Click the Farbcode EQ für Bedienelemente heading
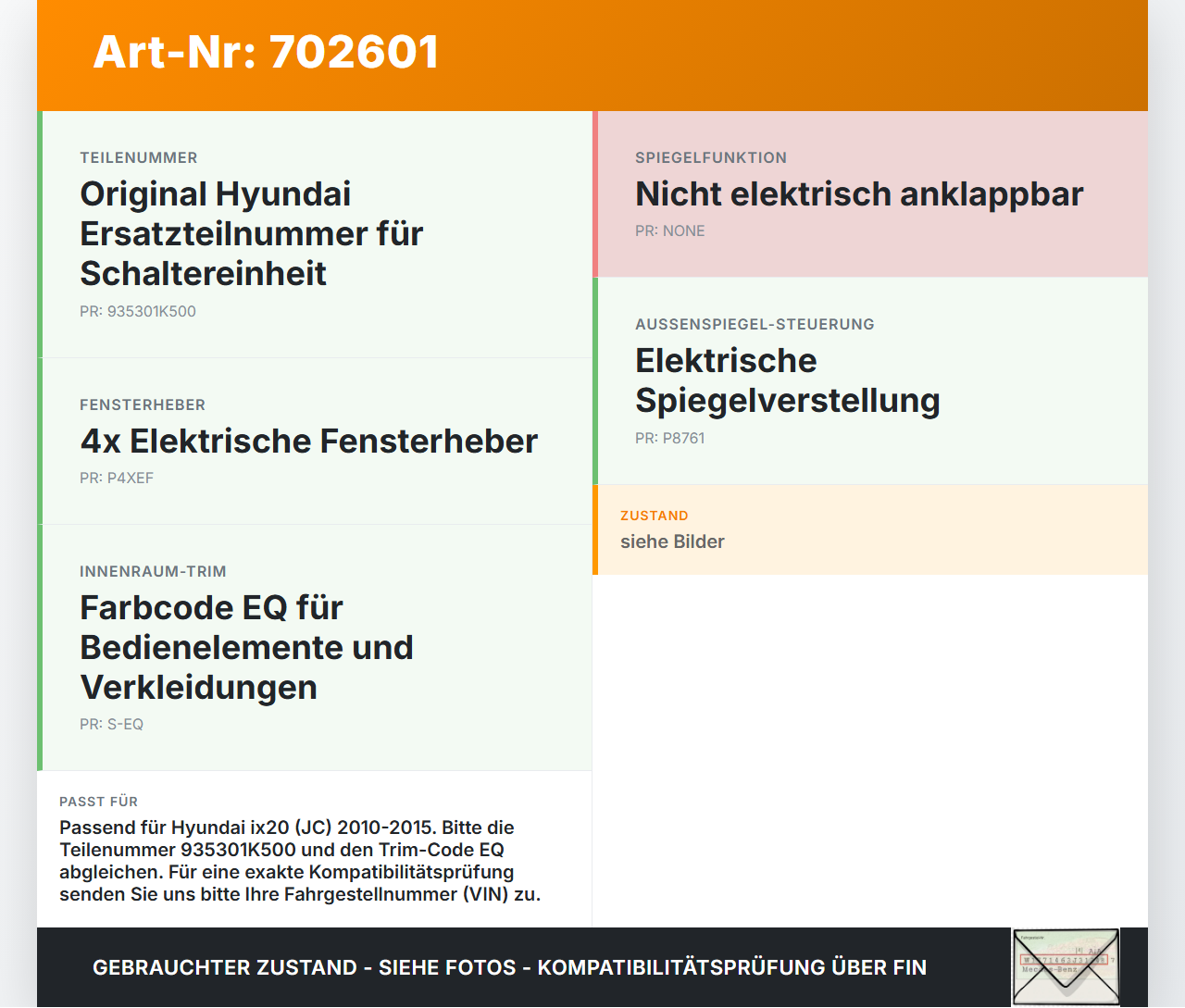 (246, 647)
